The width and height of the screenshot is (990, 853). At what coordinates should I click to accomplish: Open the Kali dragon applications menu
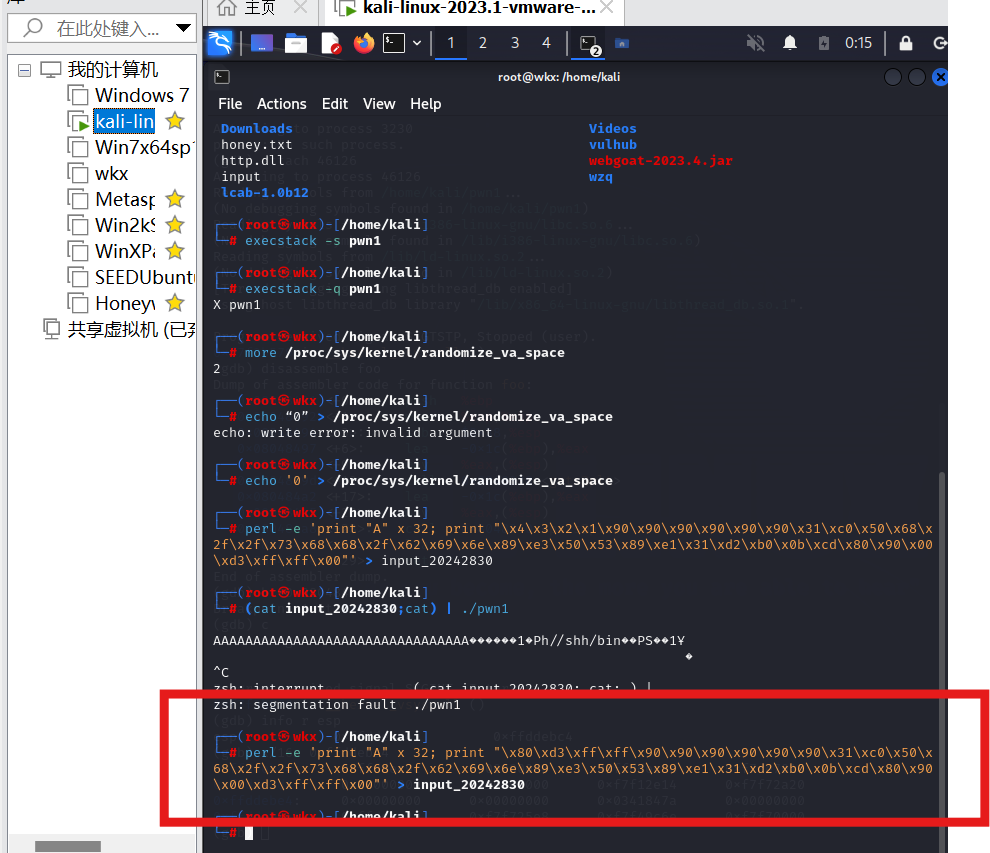[x=220, y=43]
